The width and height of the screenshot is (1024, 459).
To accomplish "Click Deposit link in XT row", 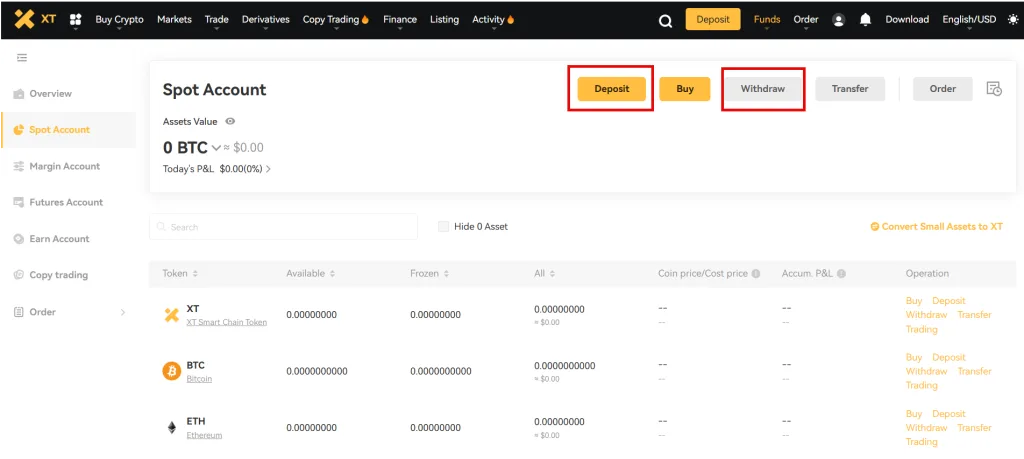I will pyautogui.click(x=948, y=301).
